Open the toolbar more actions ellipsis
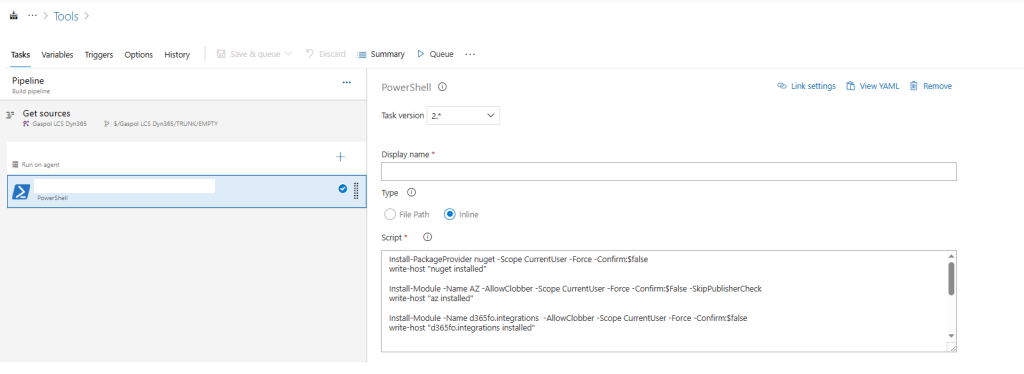Image resolution: width=1024 pixels, height=374 pixels. (x=470, y=54)
